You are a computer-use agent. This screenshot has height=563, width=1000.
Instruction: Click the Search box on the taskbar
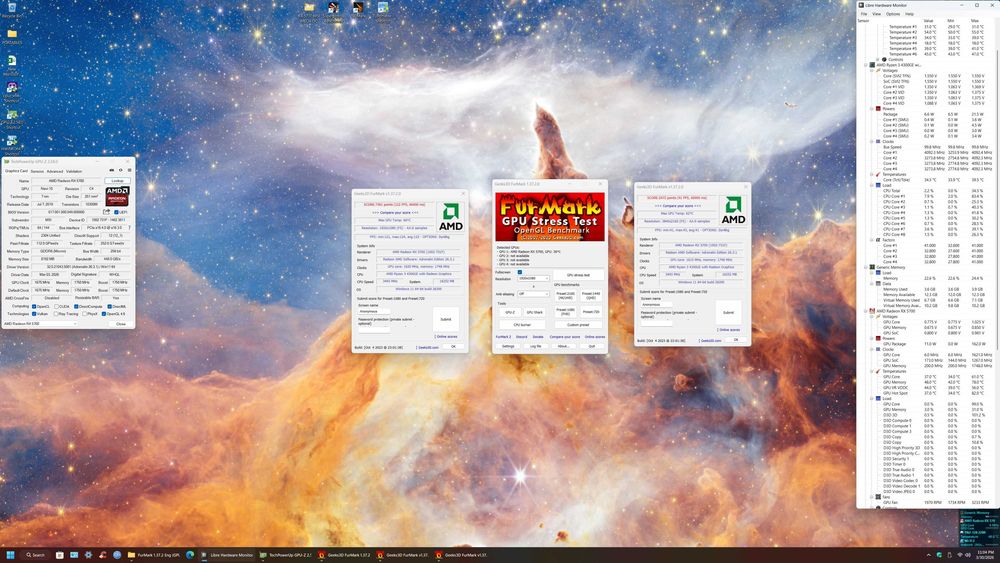(36, 555)
